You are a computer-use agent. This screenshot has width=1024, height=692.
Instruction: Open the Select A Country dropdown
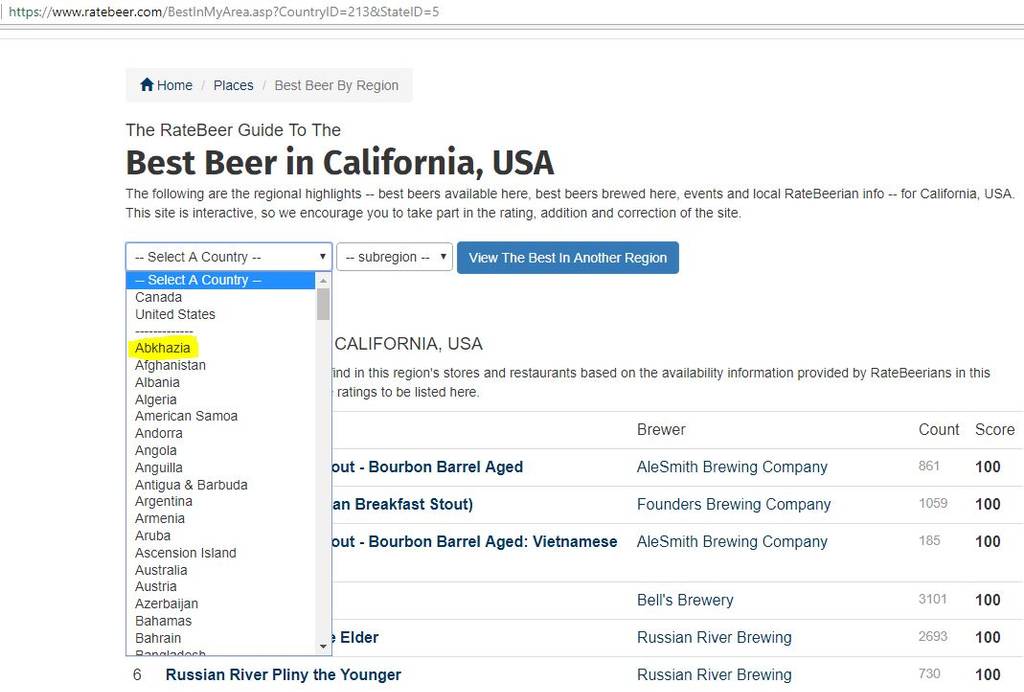pos(229,257)
